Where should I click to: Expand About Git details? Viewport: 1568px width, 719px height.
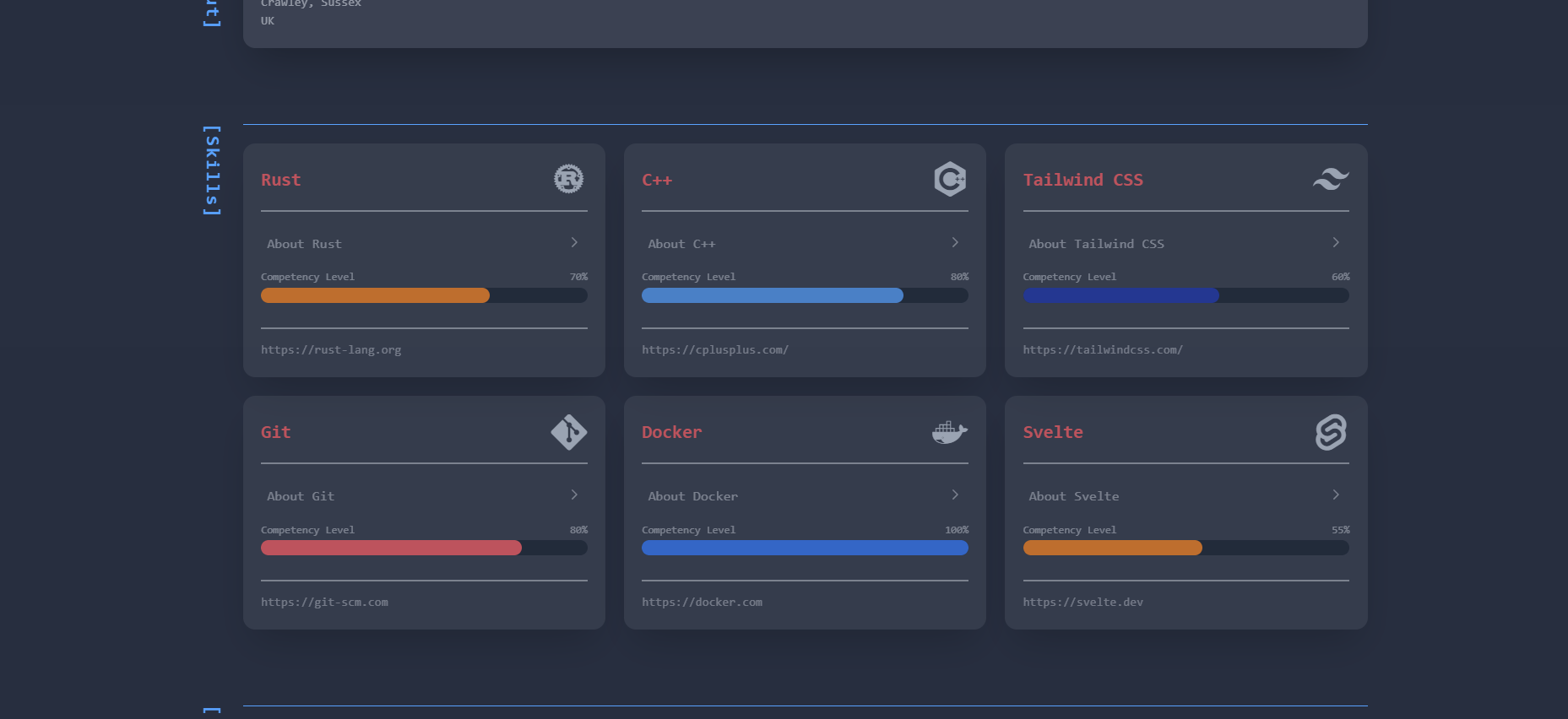(x=424, y=496)
